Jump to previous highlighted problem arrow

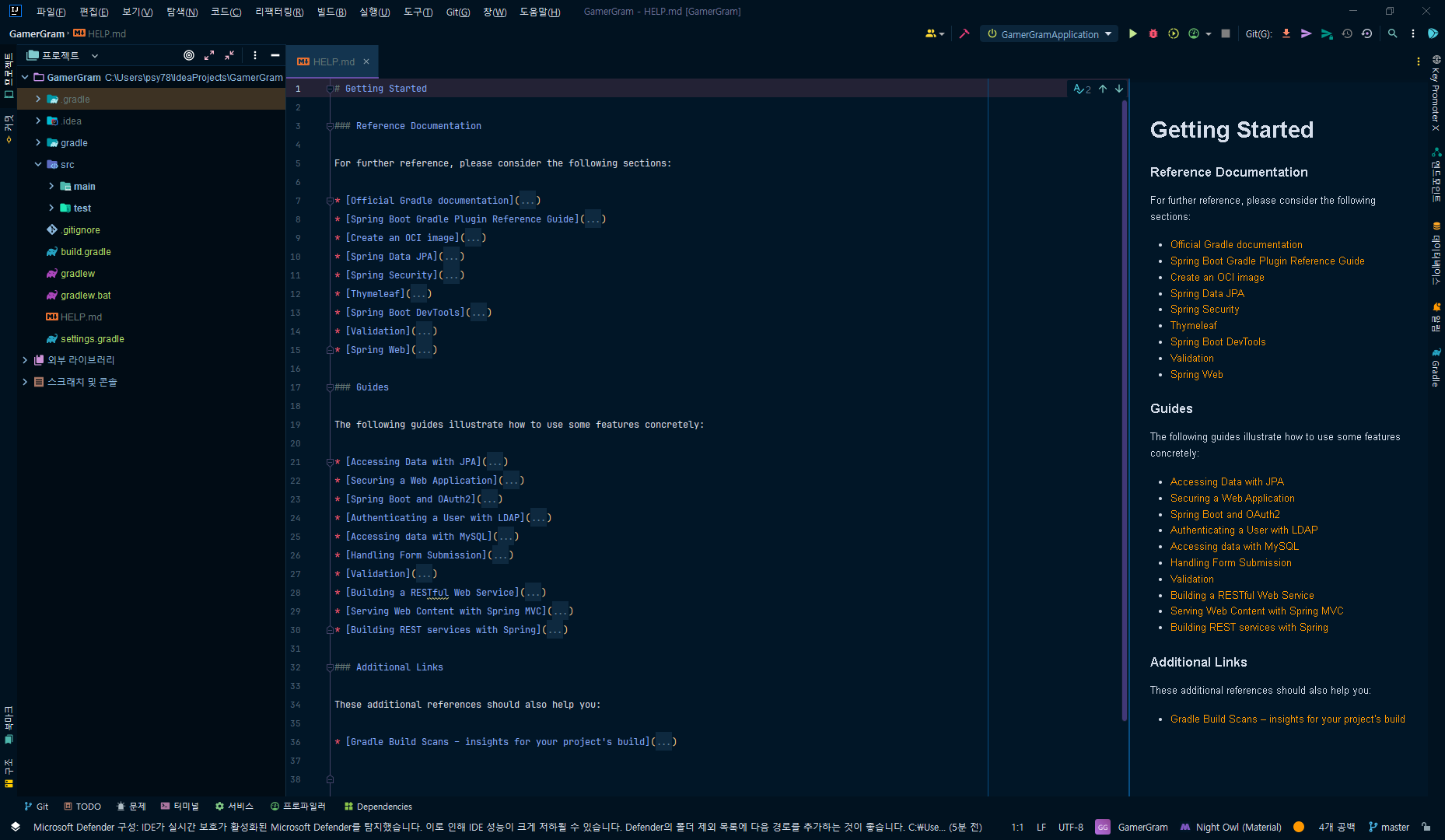1103,89
